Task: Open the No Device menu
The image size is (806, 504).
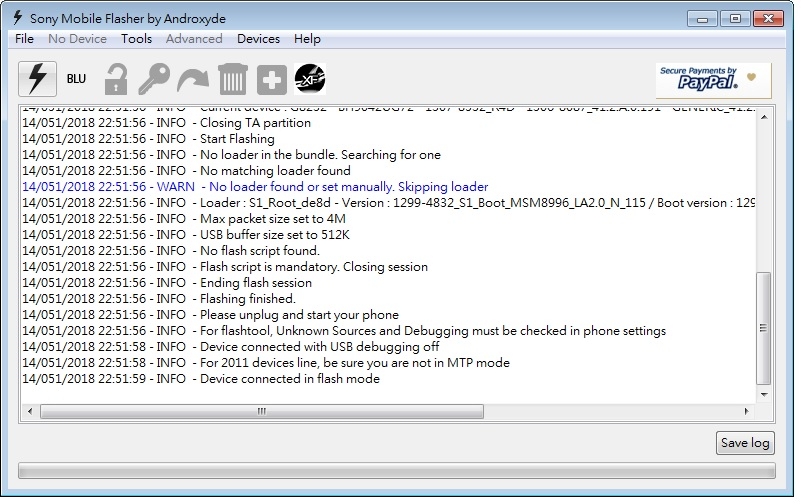Action: [x=78, y=39]
